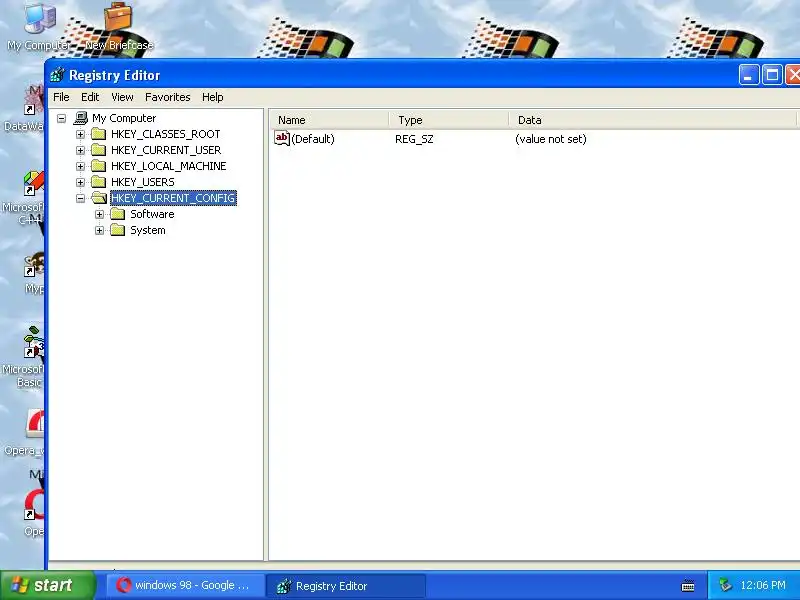Select the (Default) value name

click(313, 139)
